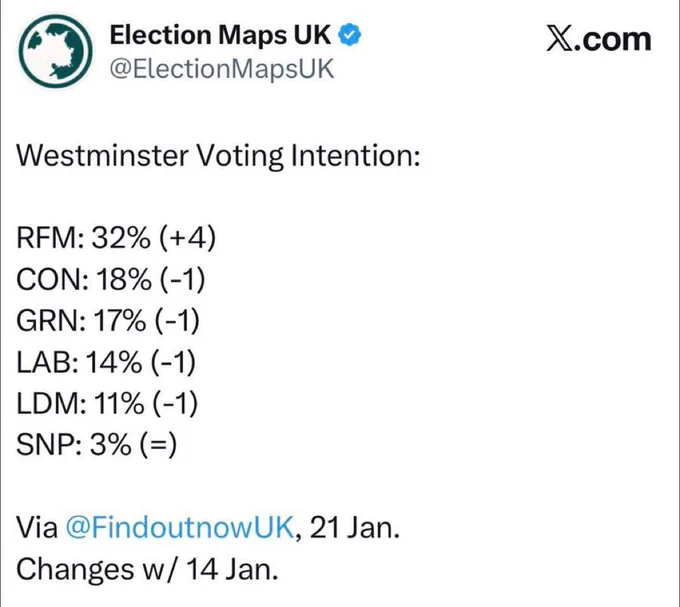The height and width of the screenshot is (607, 680).
Task: Select the (-1) change beside CON
Action: coord(182,279)
